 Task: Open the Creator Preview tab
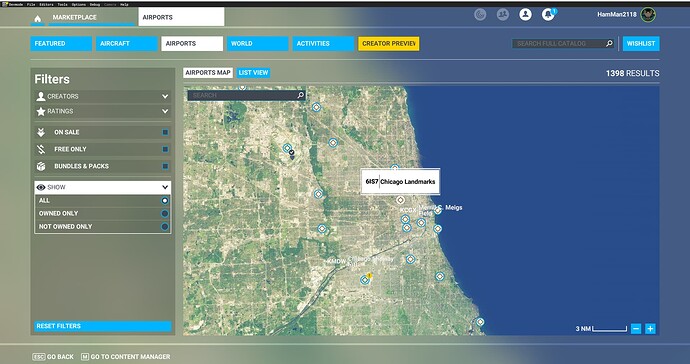(389, 44)
